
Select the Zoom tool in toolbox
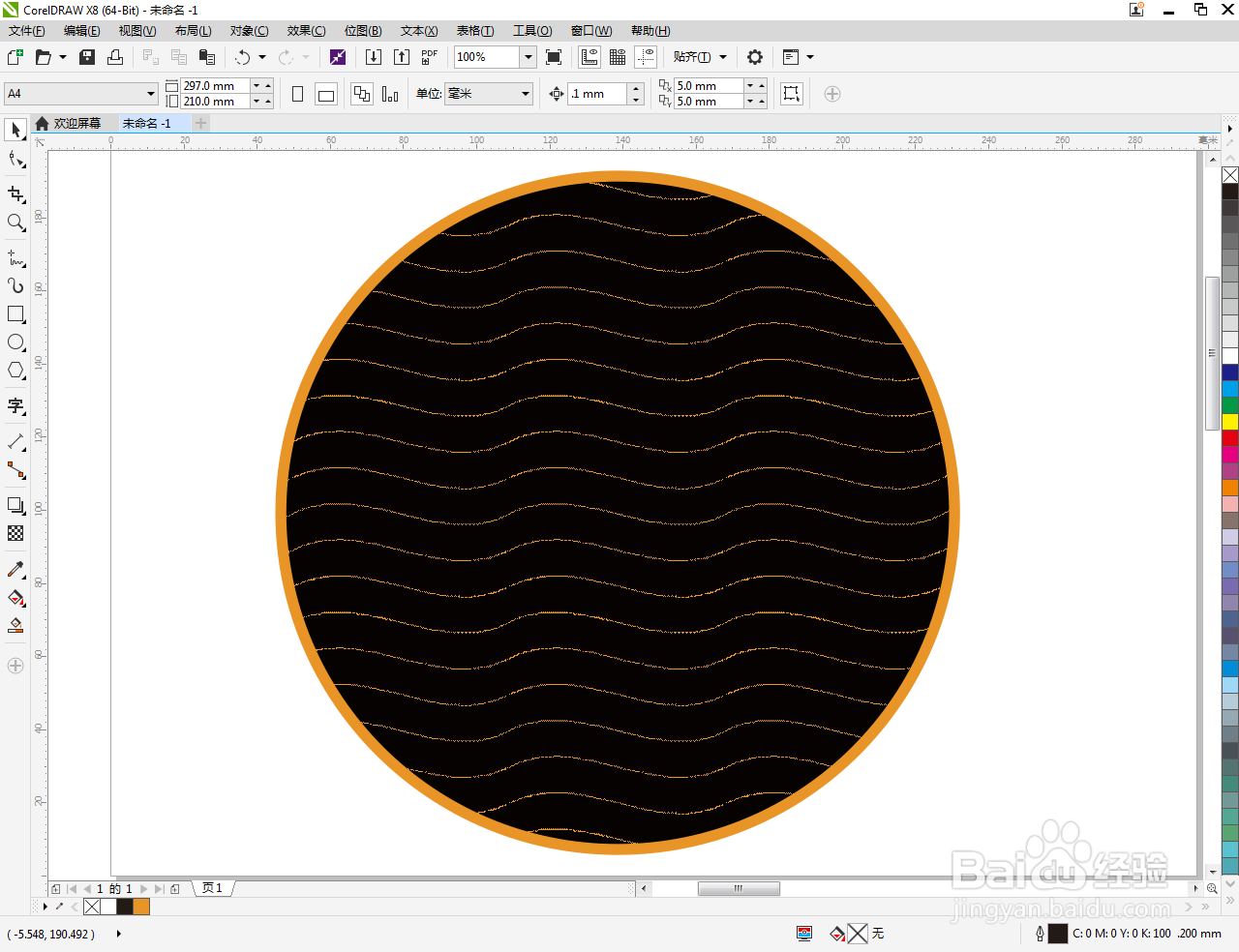coord(15,223)
